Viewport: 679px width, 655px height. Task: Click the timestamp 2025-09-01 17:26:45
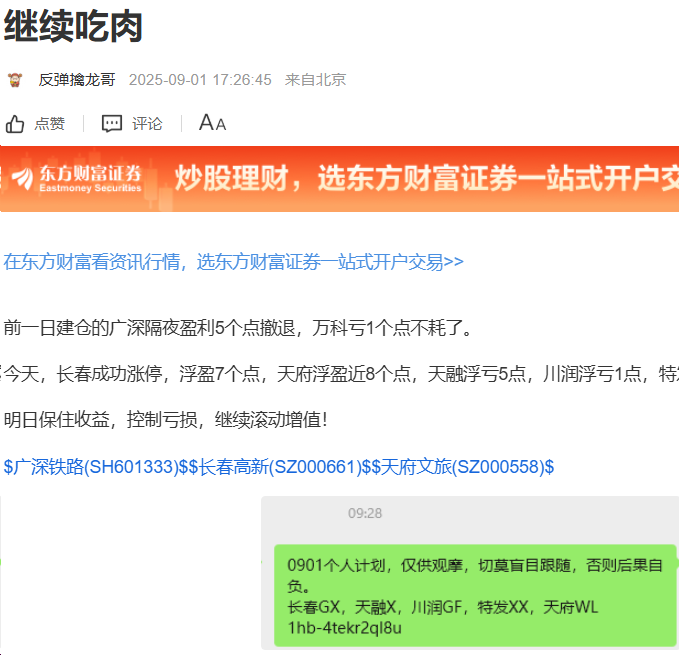click(x=200, y=80)
